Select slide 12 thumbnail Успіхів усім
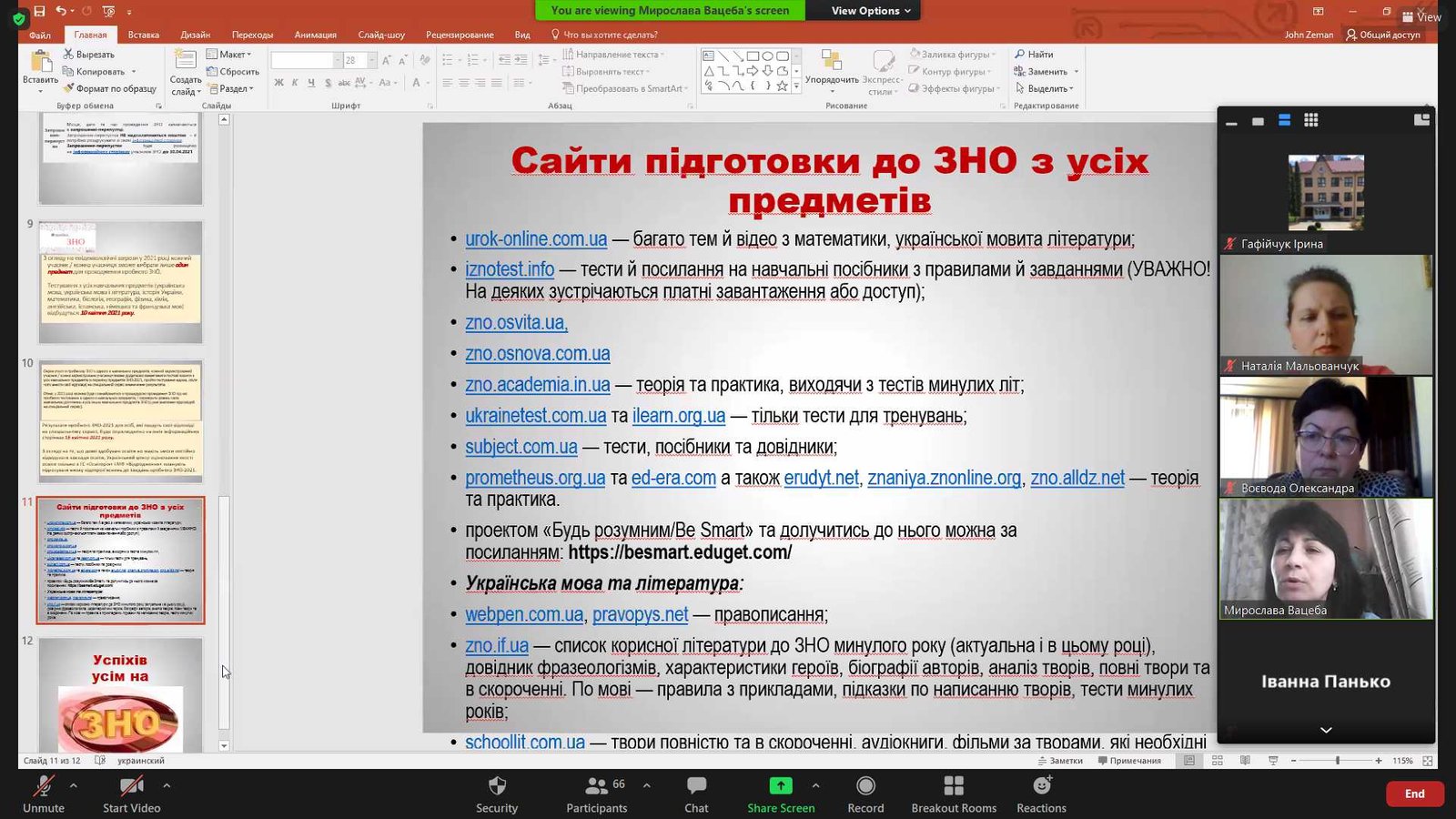 (x=120, y=694)
